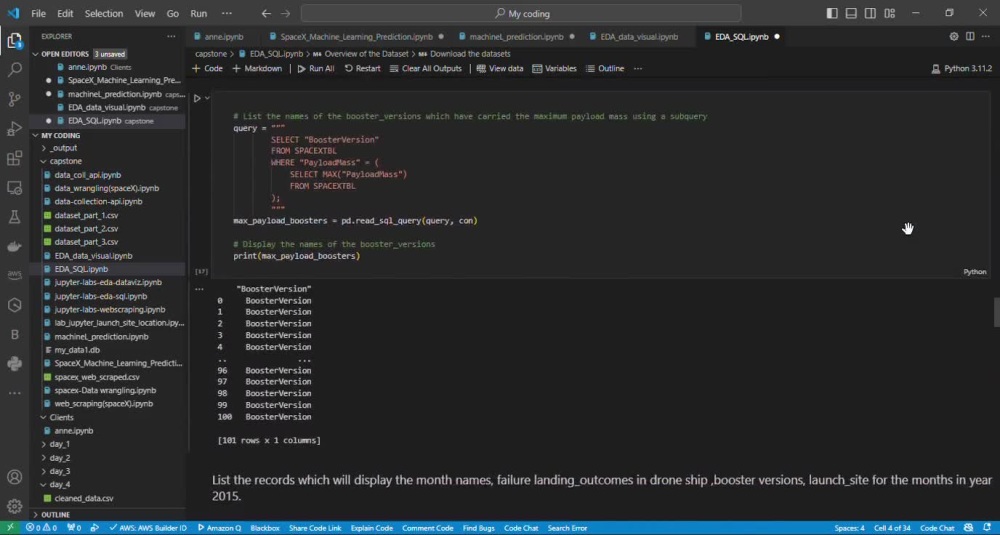Show errors and warnings problems count

(41, 528)
